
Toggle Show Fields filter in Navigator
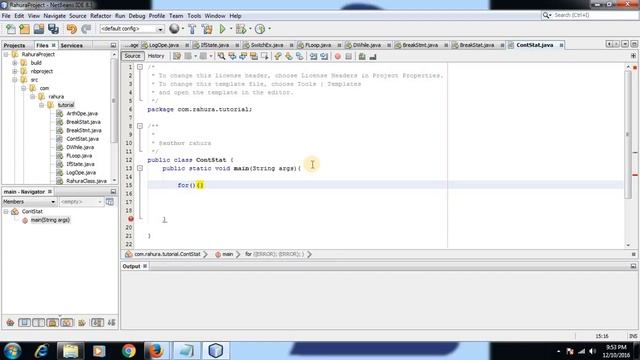click(24, 323)
